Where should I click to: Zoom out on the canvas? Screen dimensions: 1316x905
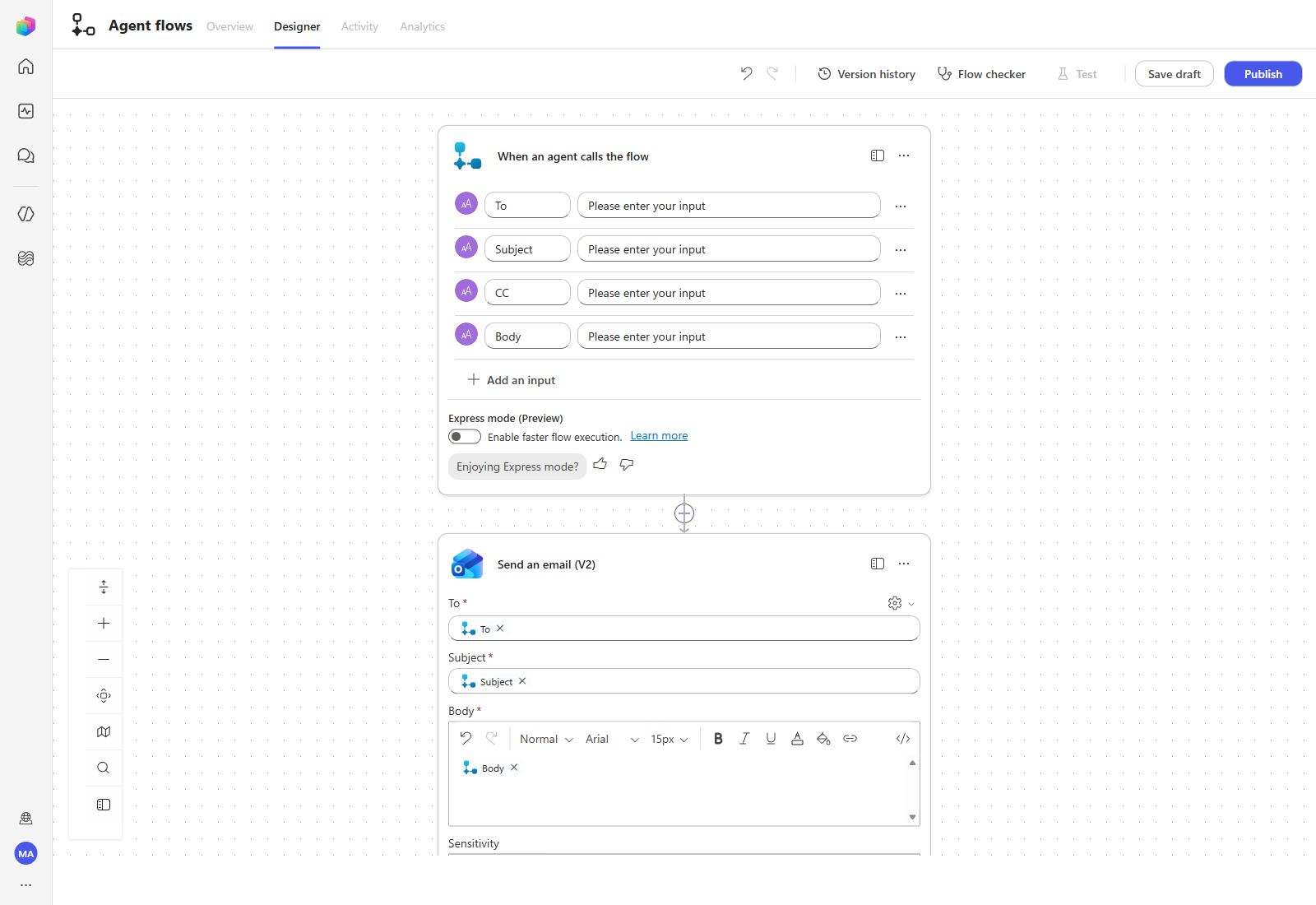click(104, 659)
